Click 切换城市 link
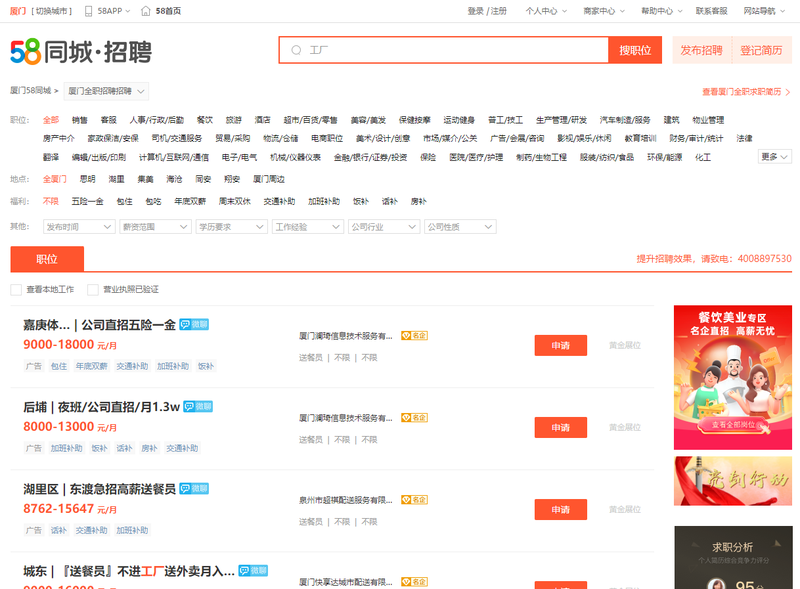The height and width of the screenshot is (589, 800). click(52, 11)
